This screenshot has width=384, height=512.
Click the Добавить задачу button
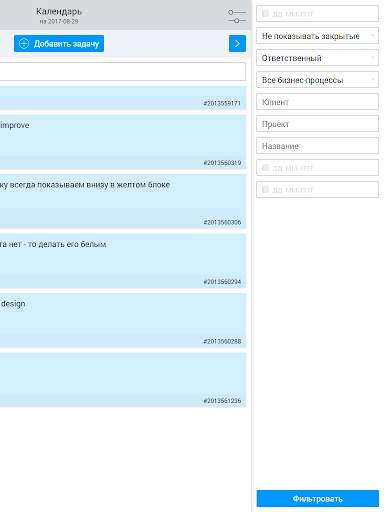click(x=59, y=44)
